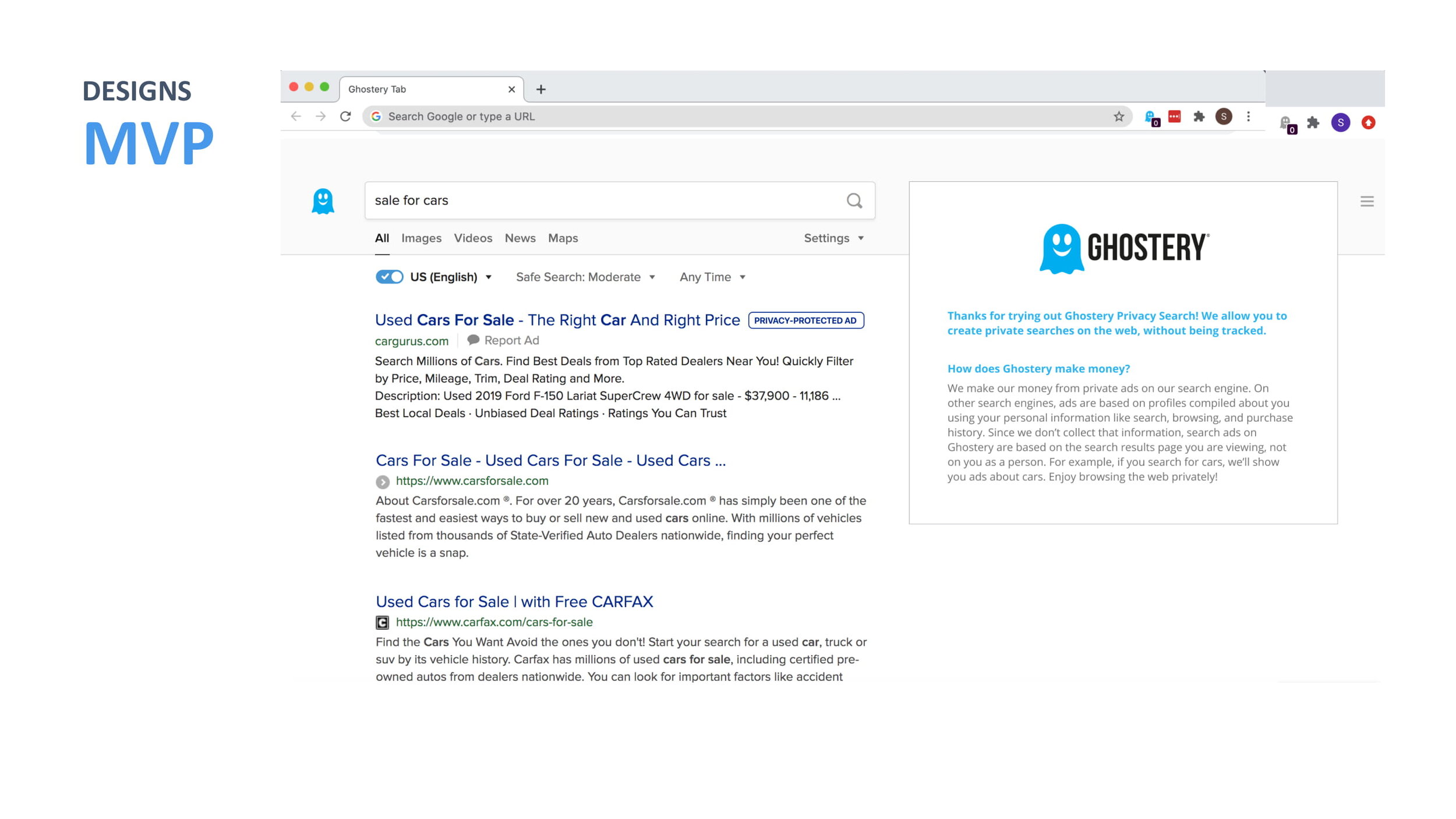Click the Report Ad speech bubble icon
The height and width of the screenshot is (819, 1456).
pyautogui.click(x=473, y=340)
